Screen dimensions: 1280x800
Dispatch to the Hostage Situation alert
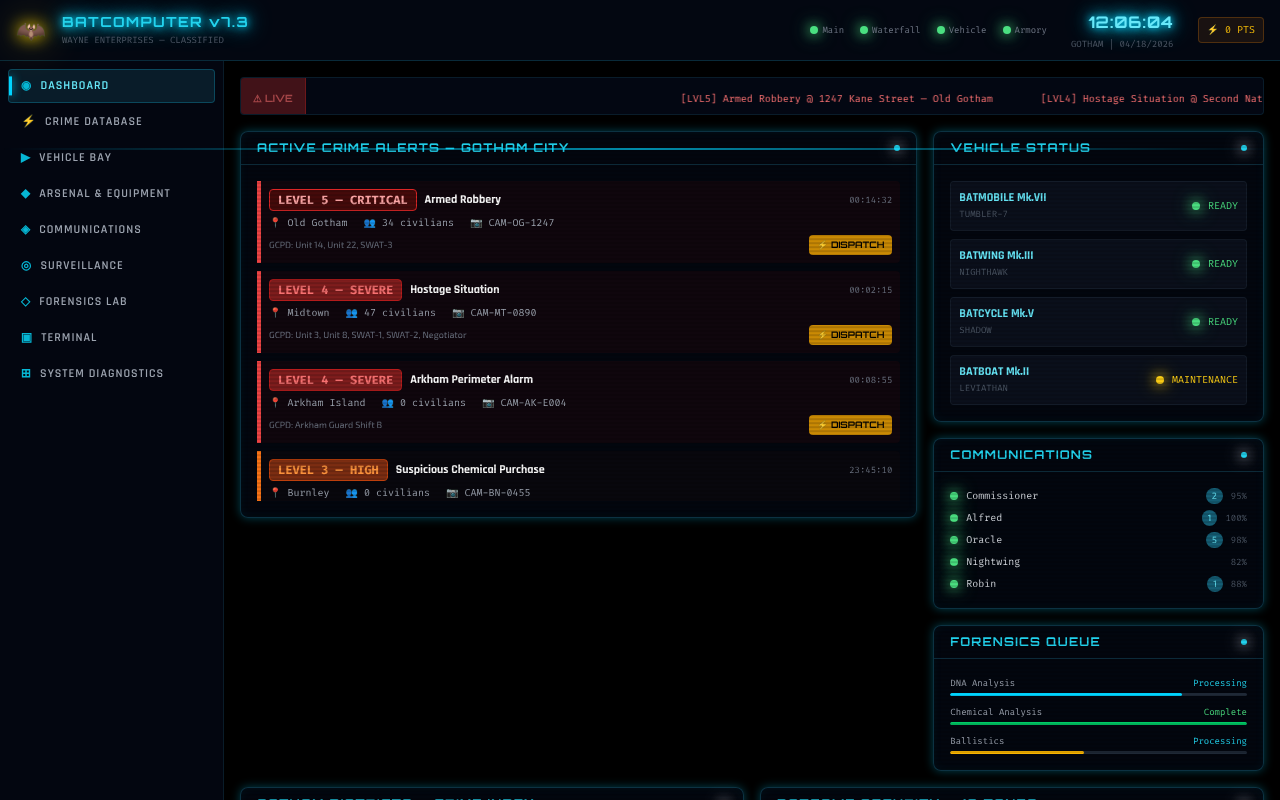(850, 335)
